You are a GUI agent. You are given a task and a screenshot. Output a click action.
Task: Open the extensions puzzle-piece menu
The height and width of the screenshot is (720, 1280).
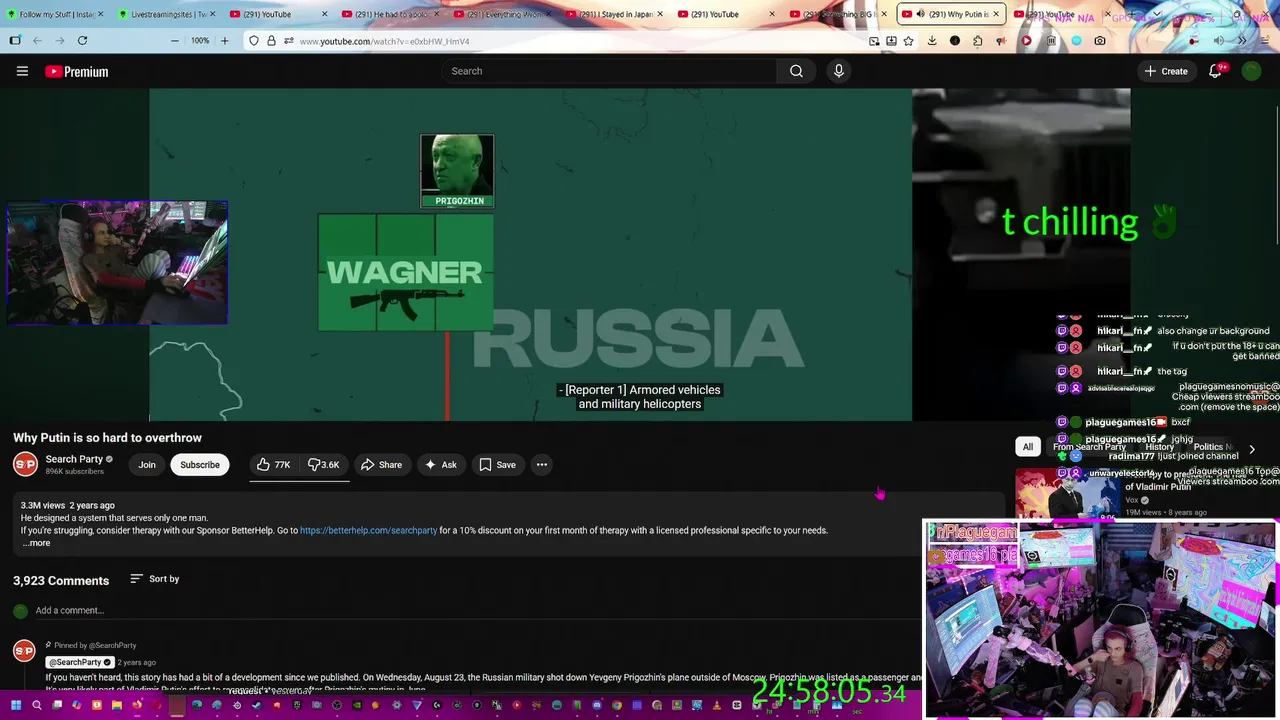pos(977,41)
